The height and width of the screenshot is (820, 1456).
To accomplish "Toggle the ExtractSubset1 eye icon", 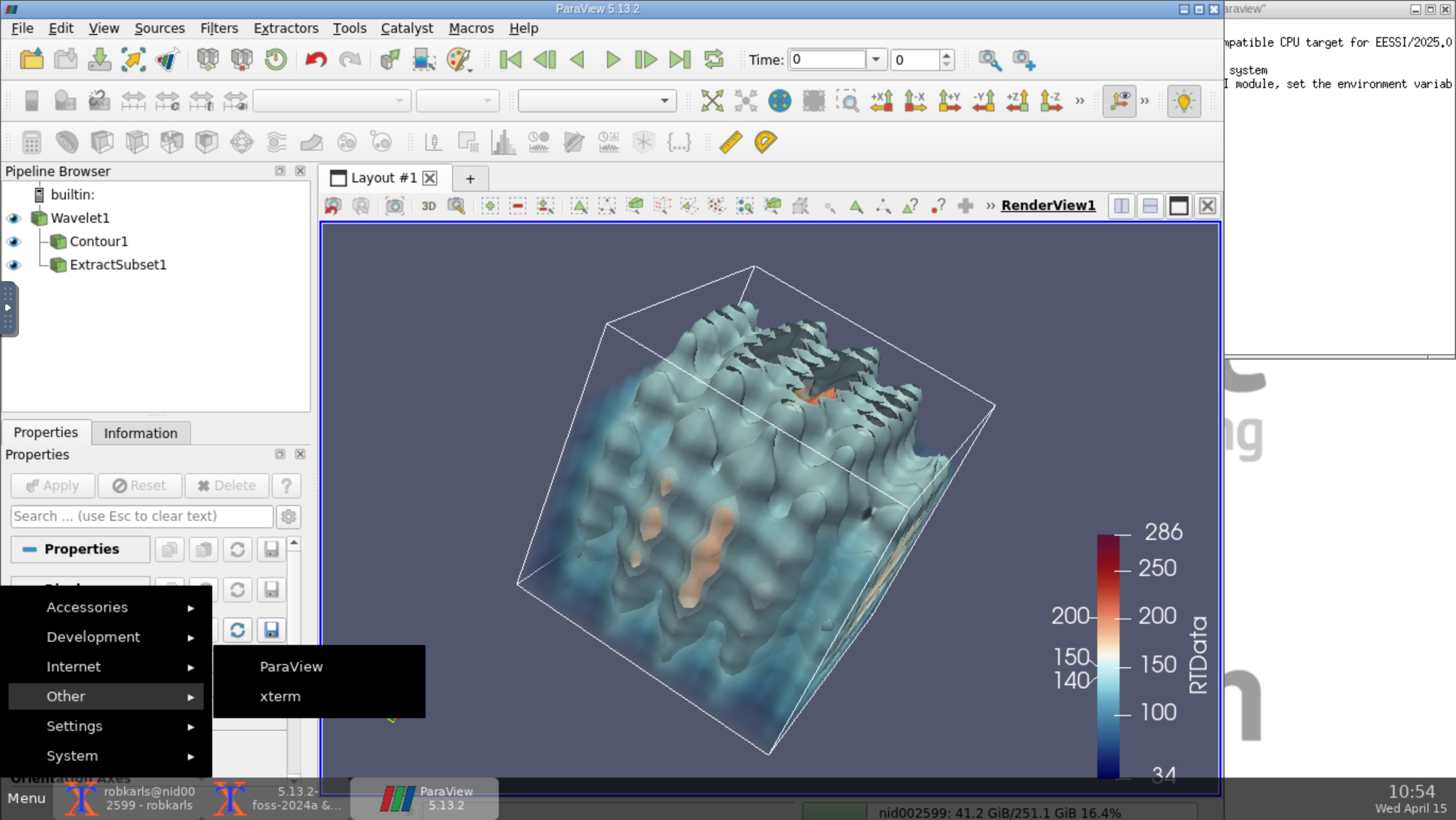I will [14, 265].
